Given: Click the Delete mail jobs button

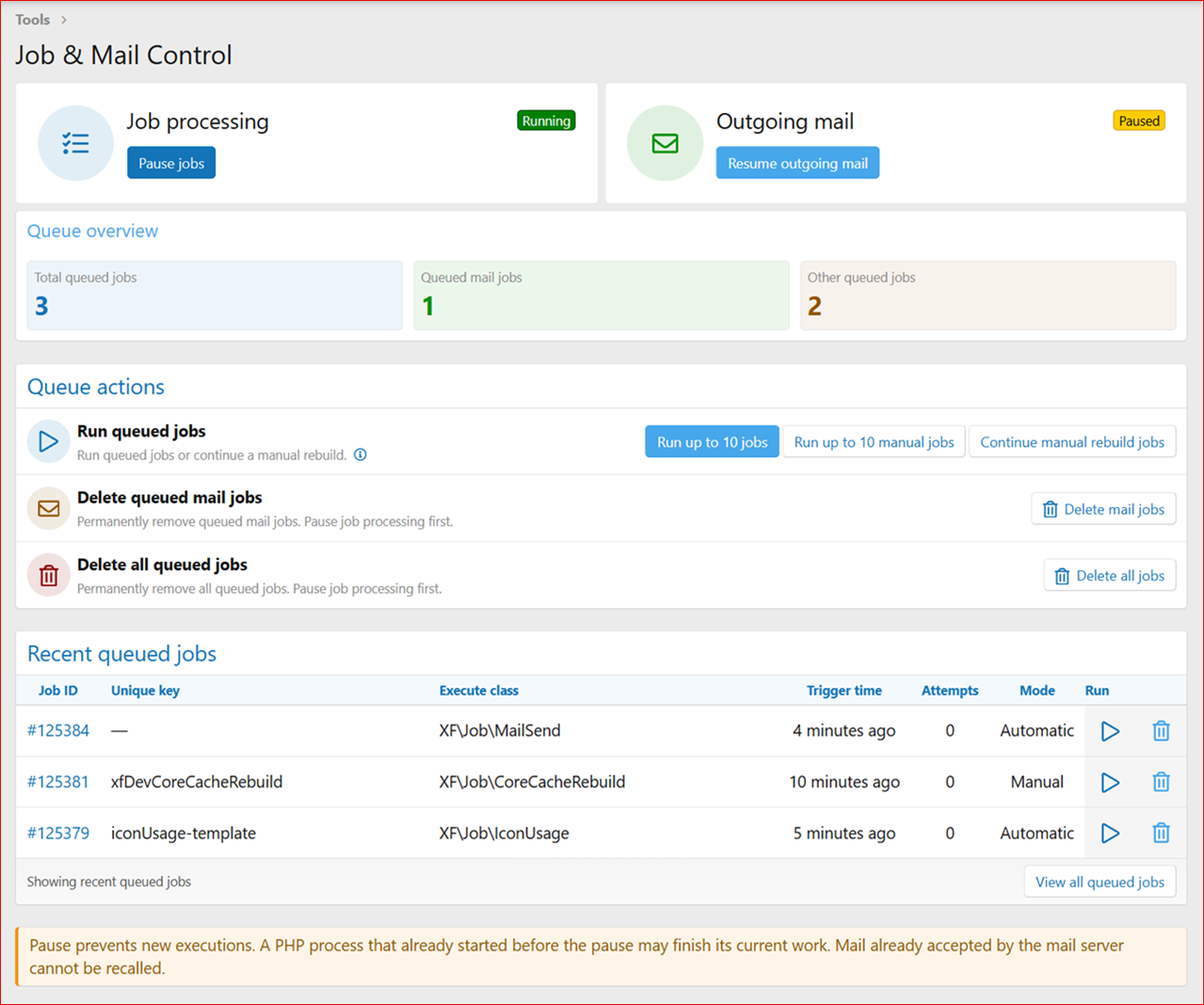Looking at the screenshot, I should tap(1103, 509).
